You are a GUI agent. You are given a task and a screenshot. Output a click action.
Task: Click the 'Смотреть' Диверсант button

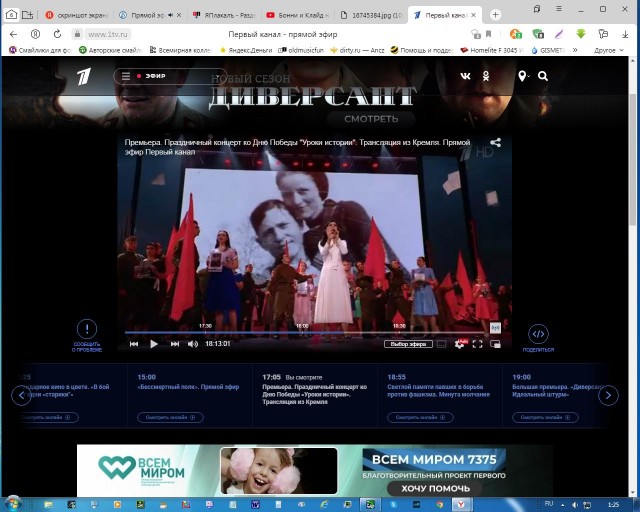tap(371, 119)
